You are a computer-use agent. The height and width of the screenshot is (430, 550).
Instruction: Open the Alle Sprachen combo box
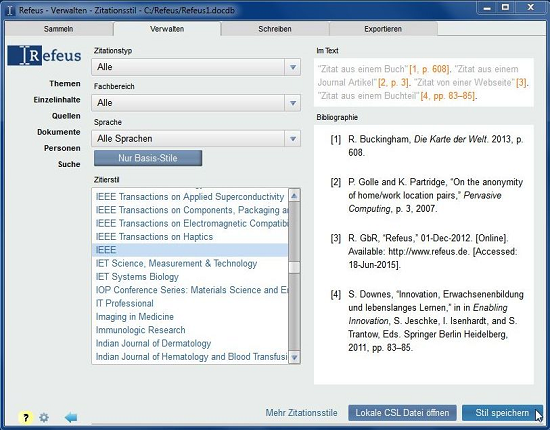click(196, 139)
